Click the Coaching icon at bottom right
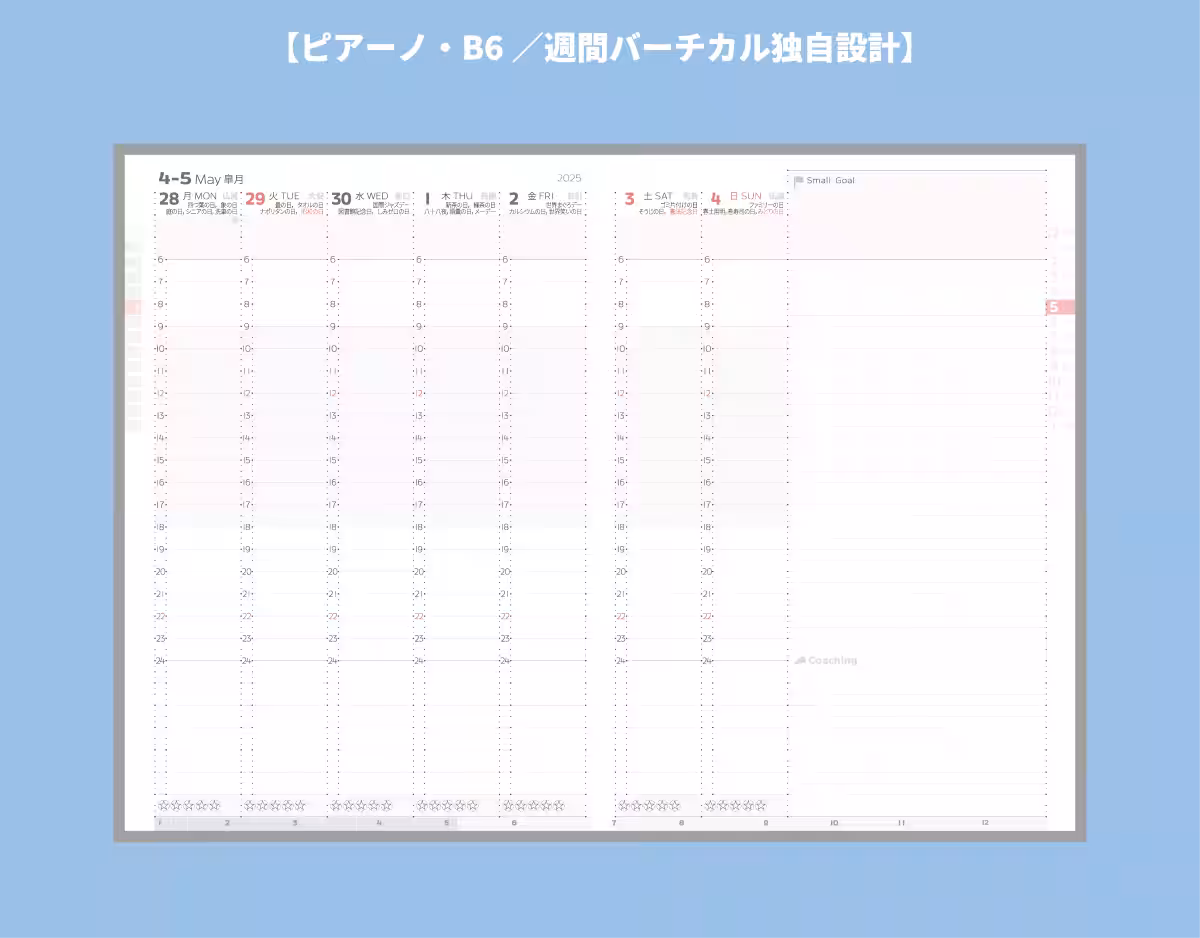 800,660
